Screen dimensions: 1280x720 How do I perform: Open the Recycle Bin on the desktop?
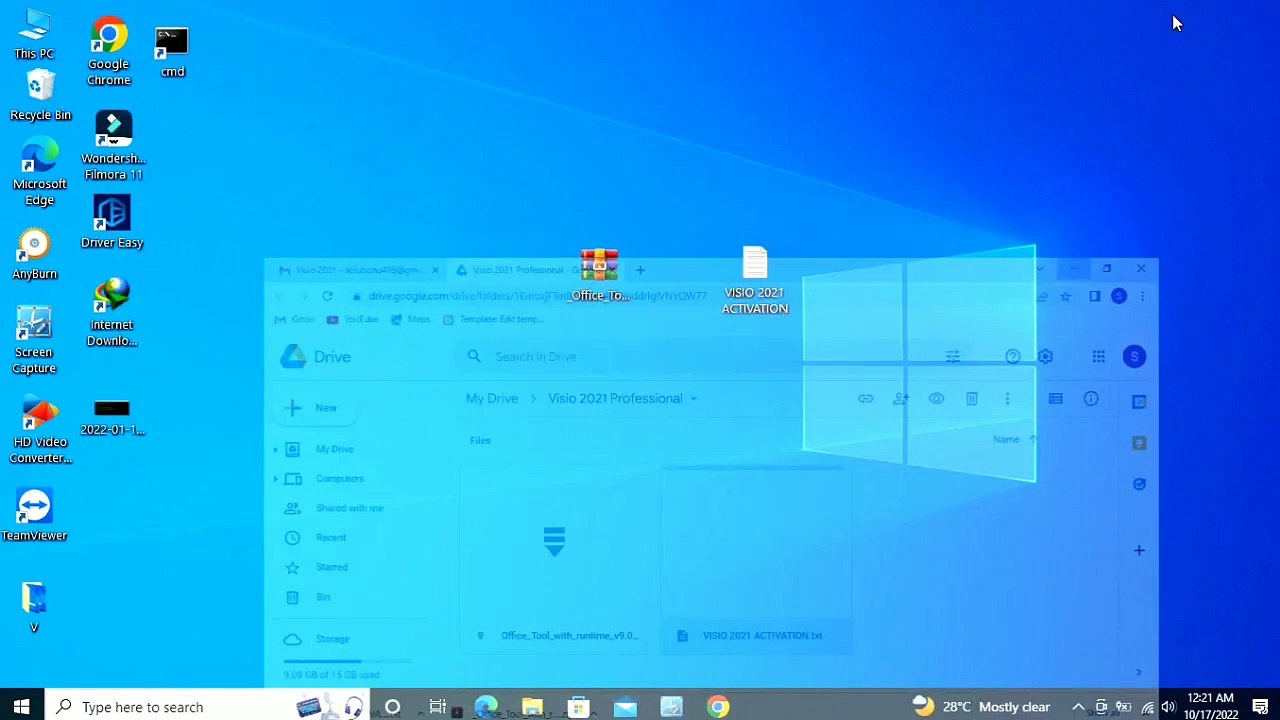click(x=40, y=96)
